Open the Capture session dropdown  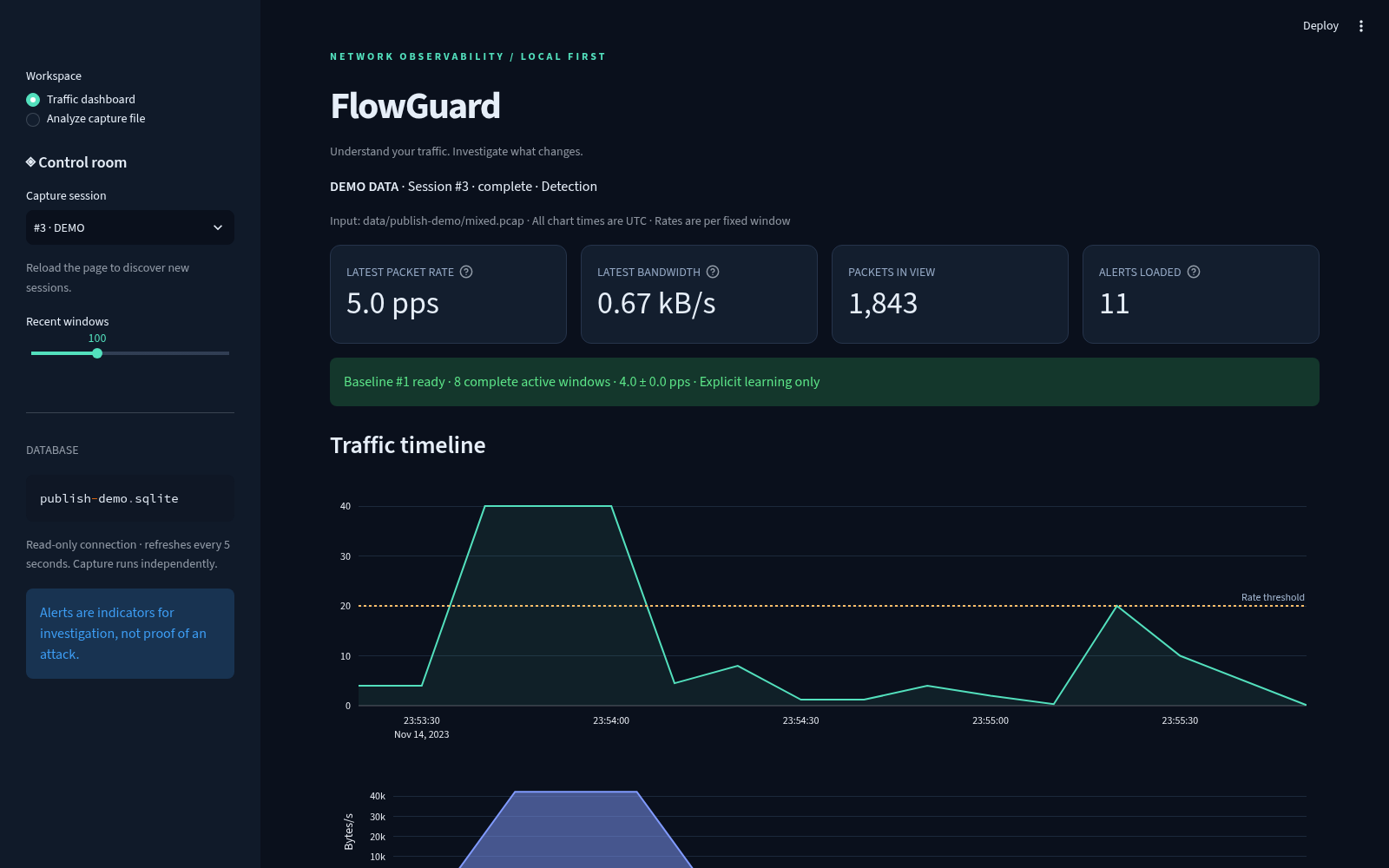130,227
